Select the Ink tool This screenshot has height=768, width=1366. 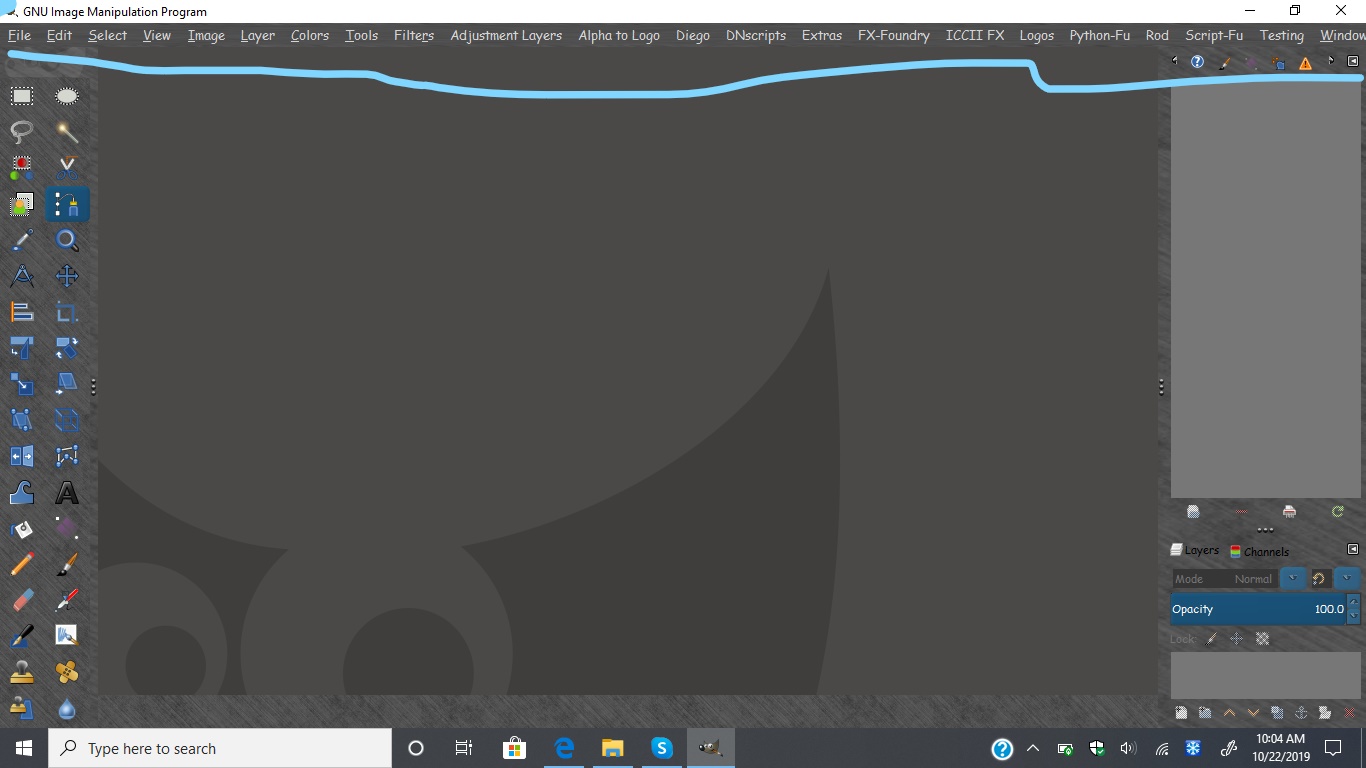point(22,636)
